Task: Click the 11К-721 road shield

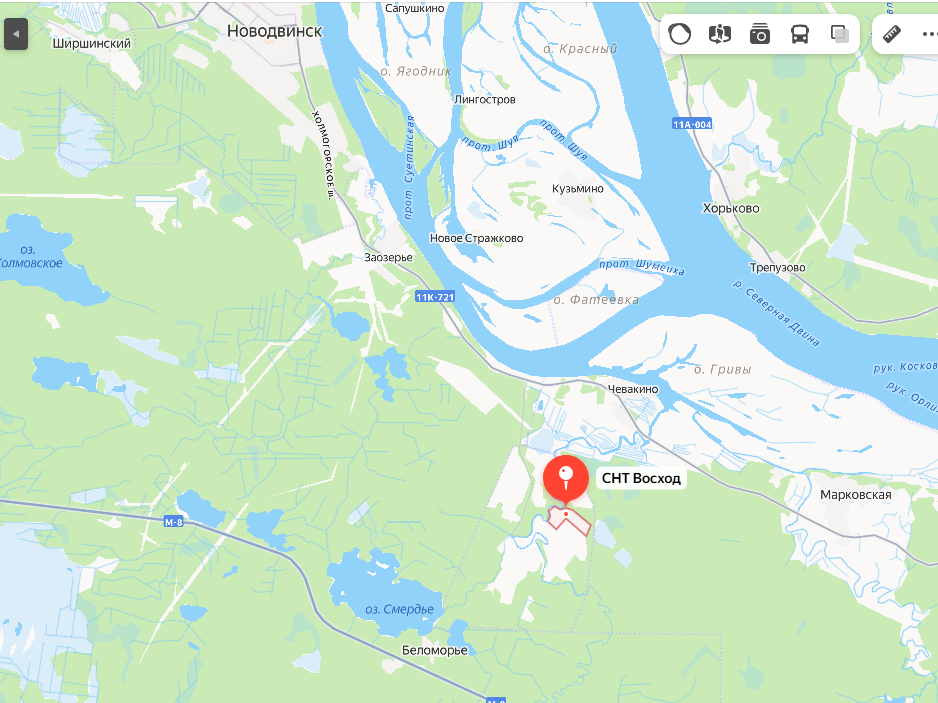Action: [435, 297]
